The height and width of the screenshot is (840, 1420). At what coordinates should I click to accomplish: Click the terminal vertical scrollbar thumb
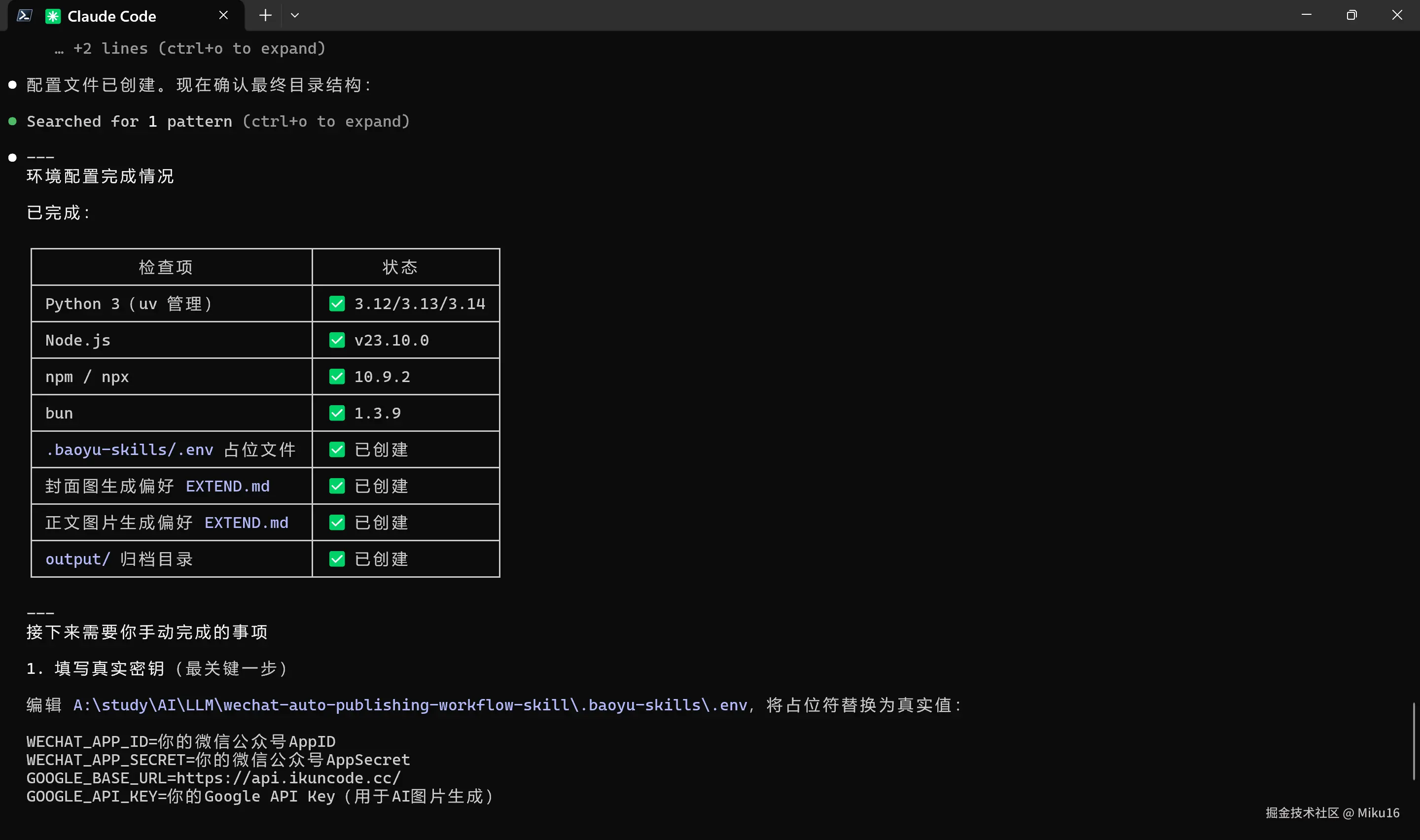1413,740
